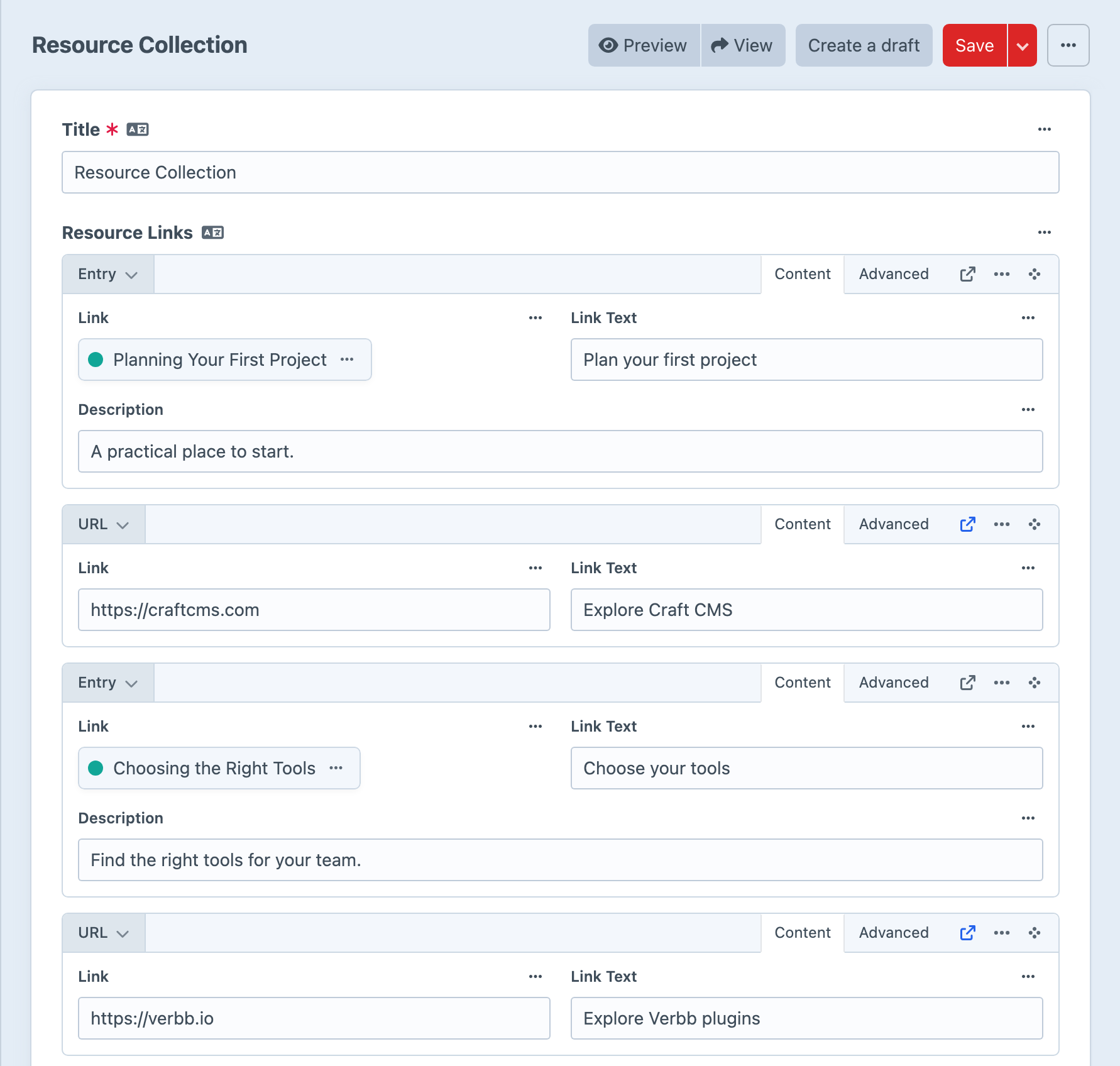The height and width of the screenshot is (1066, 1120).
Task: Edit the Explore Verbb plugins link text
Action: coord(807,1018)
